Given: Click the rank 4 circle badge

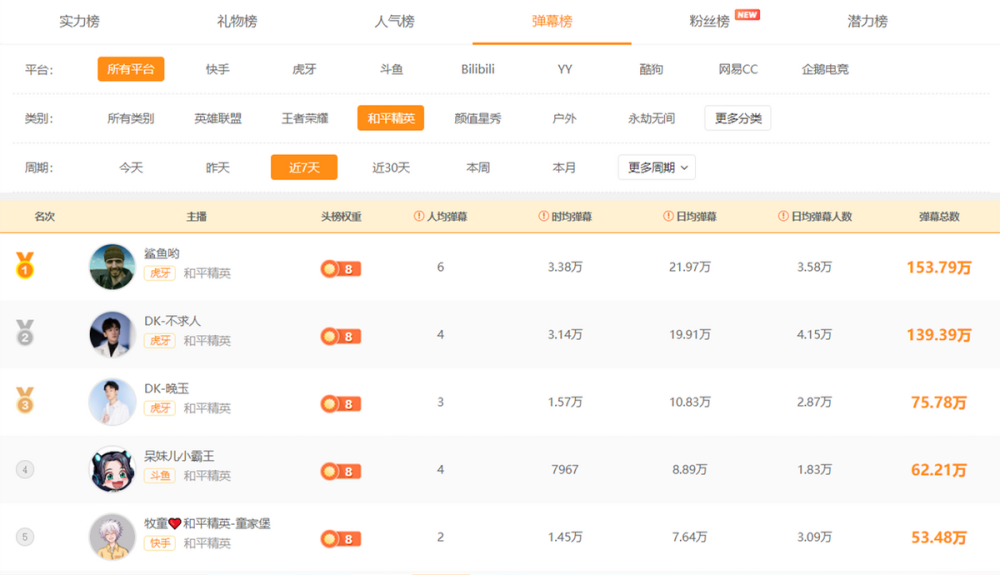Looking at the screenshot, I should 25,470.
